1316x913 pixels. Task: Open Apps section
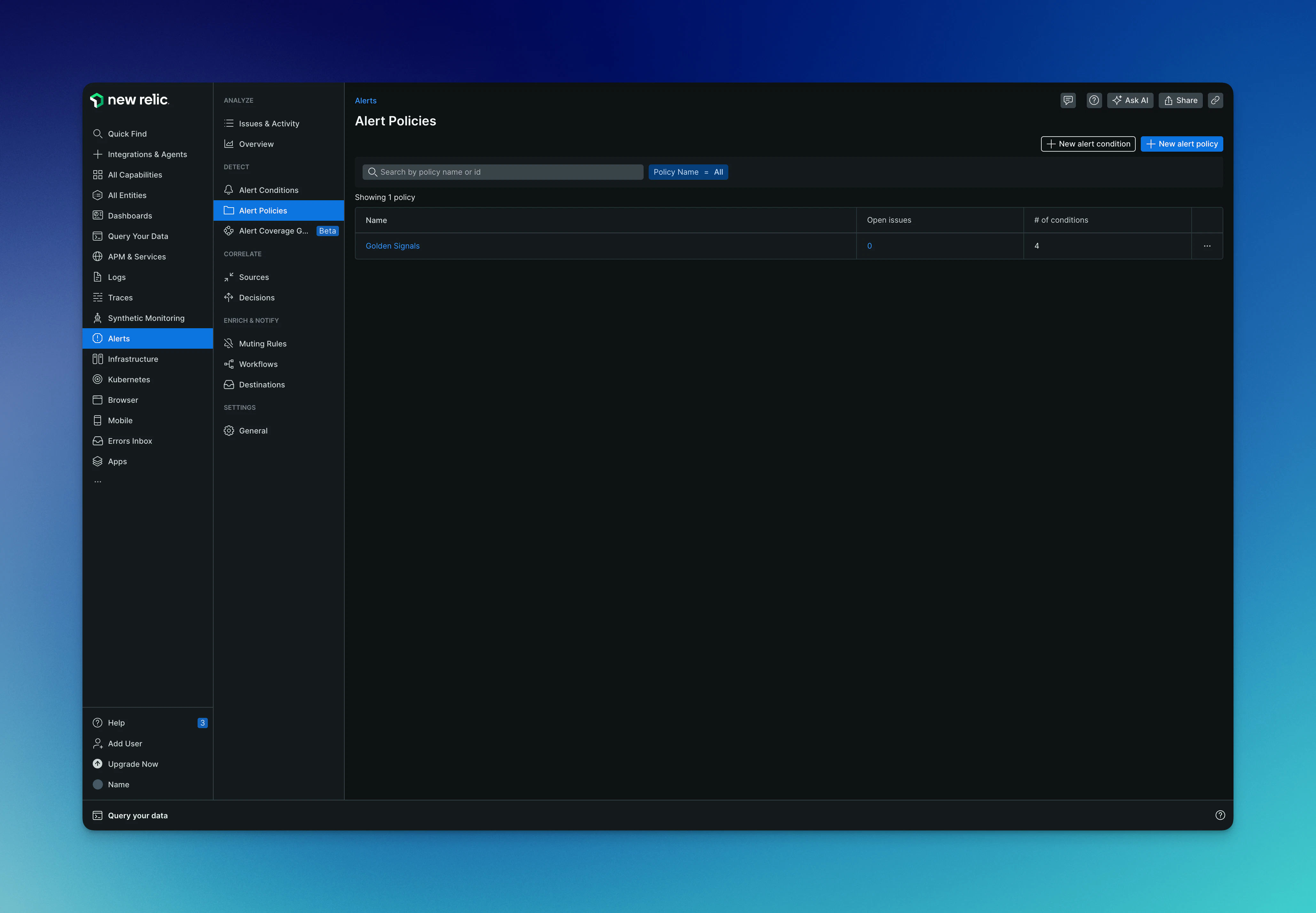(147, 462)
